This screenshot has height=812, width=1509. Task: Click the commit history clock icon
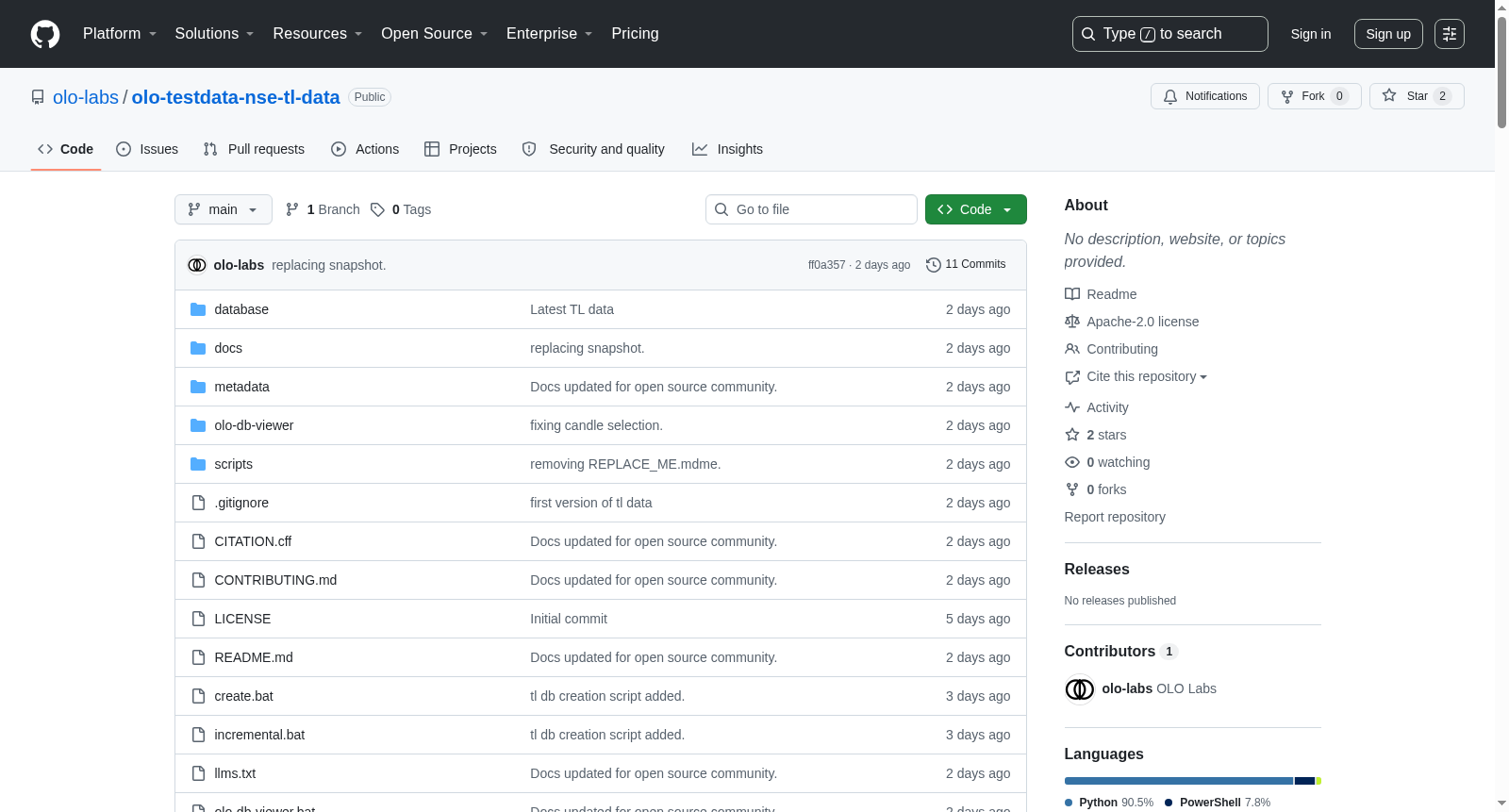click(934, 265)
